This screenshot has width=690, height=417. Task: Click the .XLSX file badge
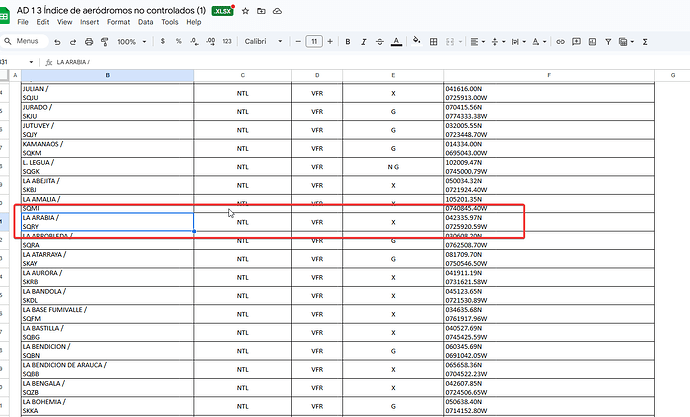[222, 11]
